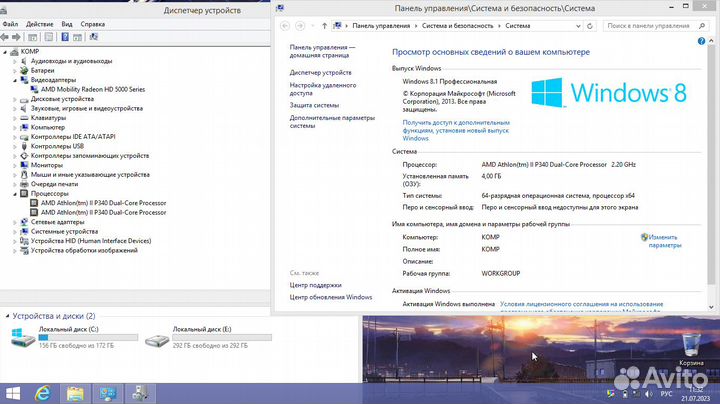Click the Корзина desktop icon

(691, 350)
